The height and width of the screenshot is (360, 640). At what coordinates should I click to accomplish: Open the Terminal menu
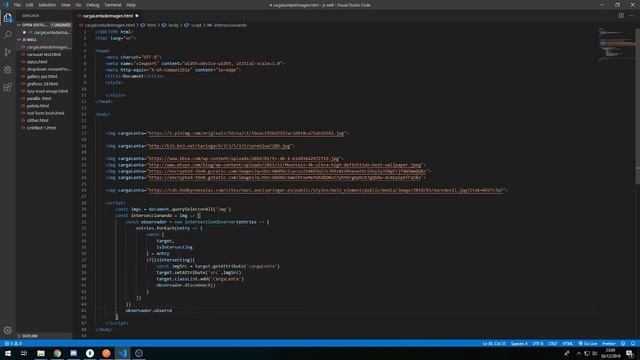coord(113,5)
